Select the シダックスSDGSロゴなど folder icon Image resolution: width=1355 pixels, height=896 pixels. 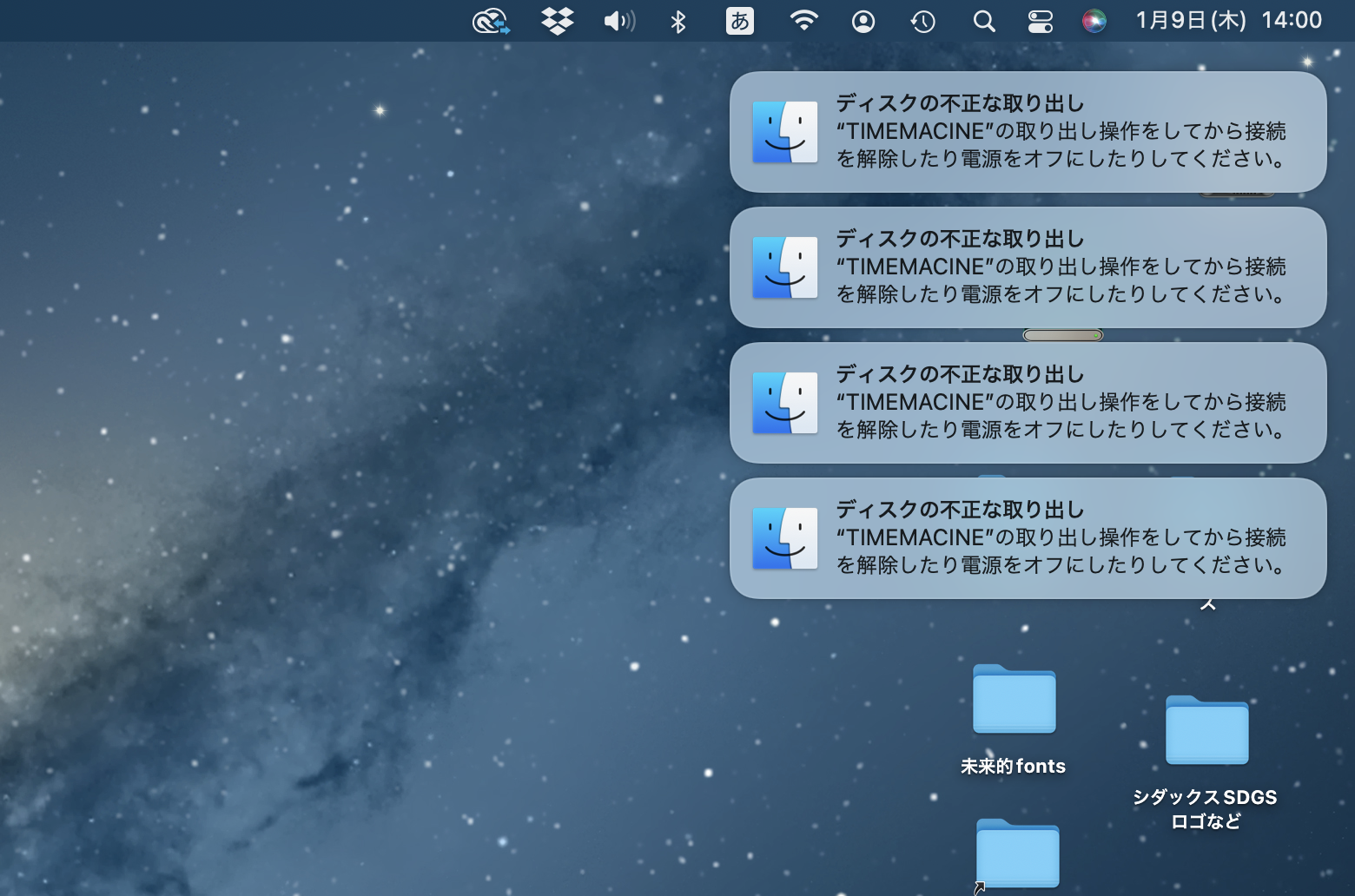pos(1206,731)
